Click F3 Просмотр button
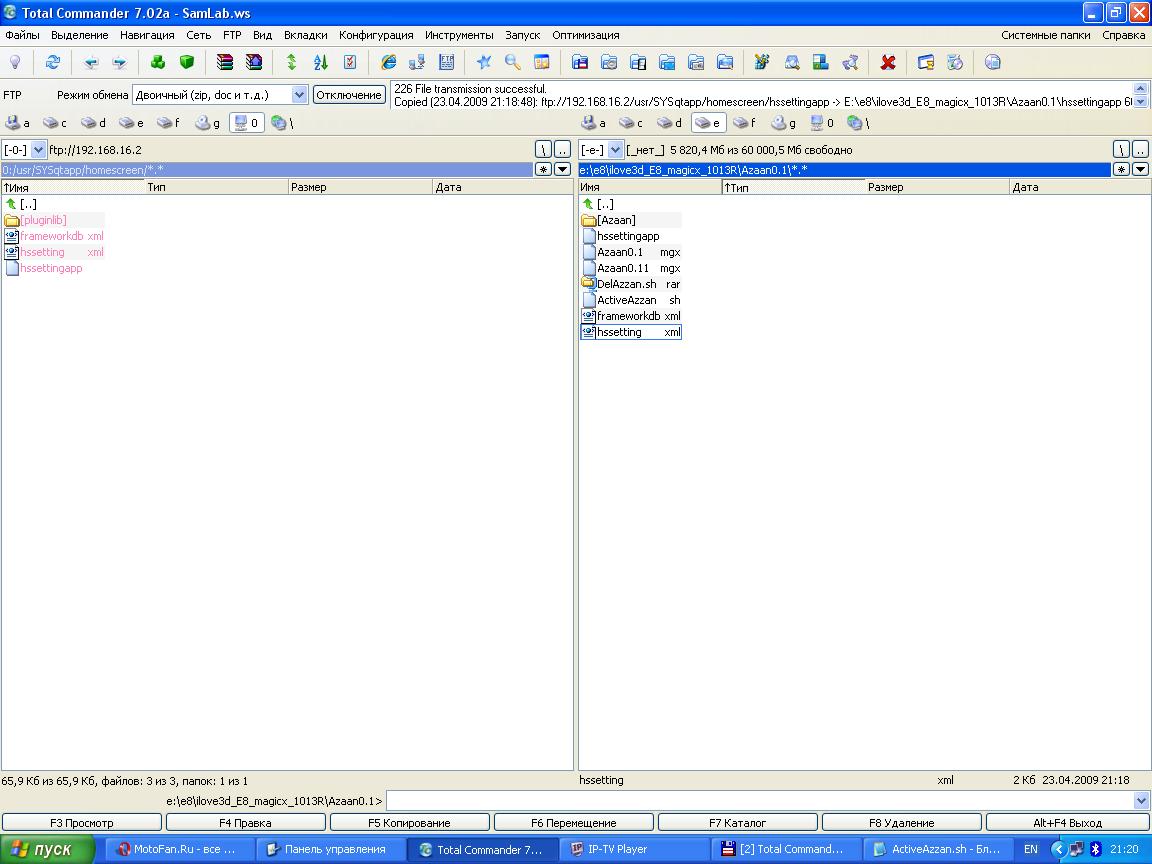Viewport: 1152px width, 864px height. [82, 823]
